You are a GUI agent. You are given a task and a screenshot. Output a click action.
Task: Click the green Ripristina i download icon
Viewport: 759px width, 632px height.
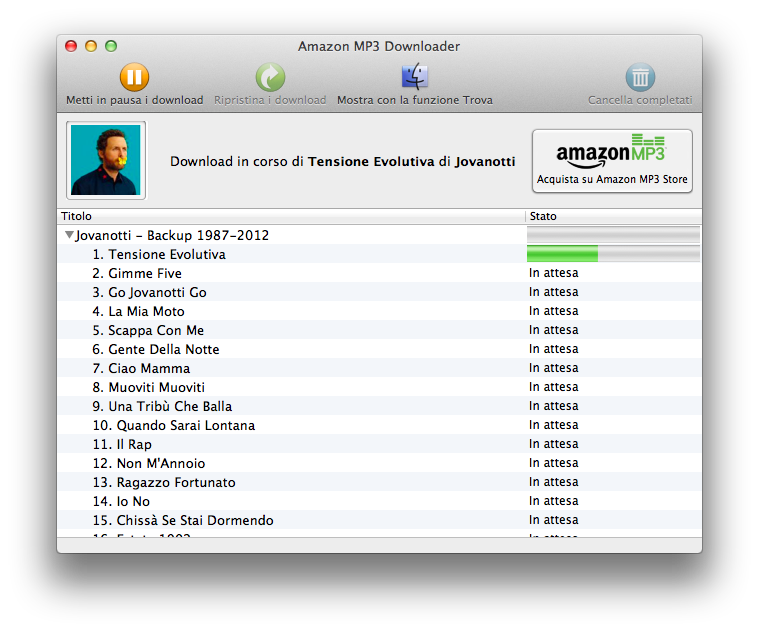click(x=270, y=77)
